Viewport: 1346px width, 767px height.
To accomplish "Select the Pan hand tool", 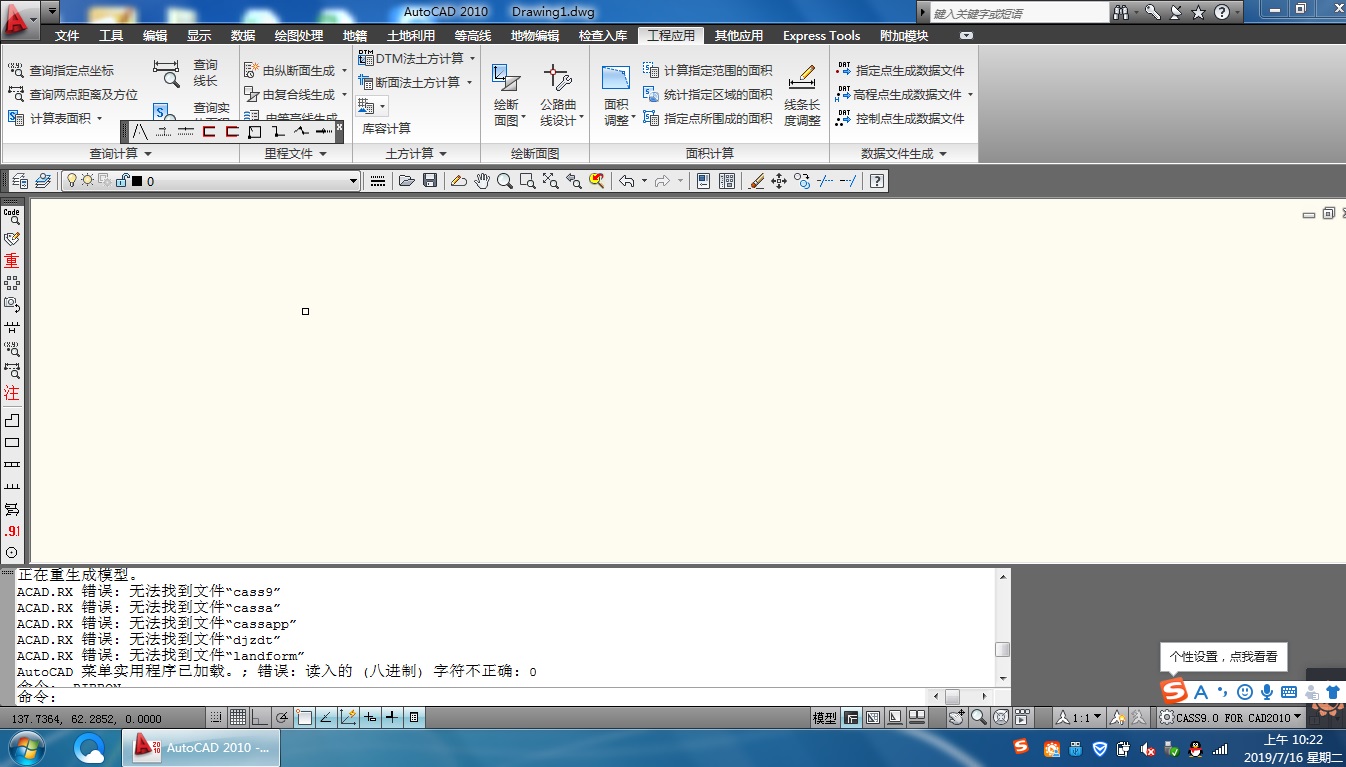I will [482, 181].
